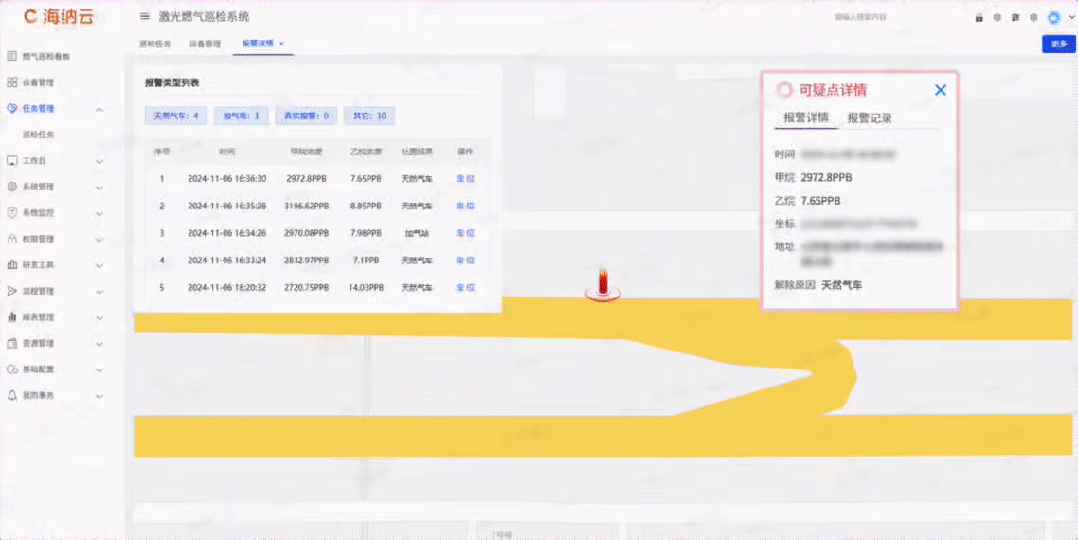Expand the 系统管理 sidebar group
Image resolution: width=1078 pixels, height=540 pixels.
click(x=100, y=187)
